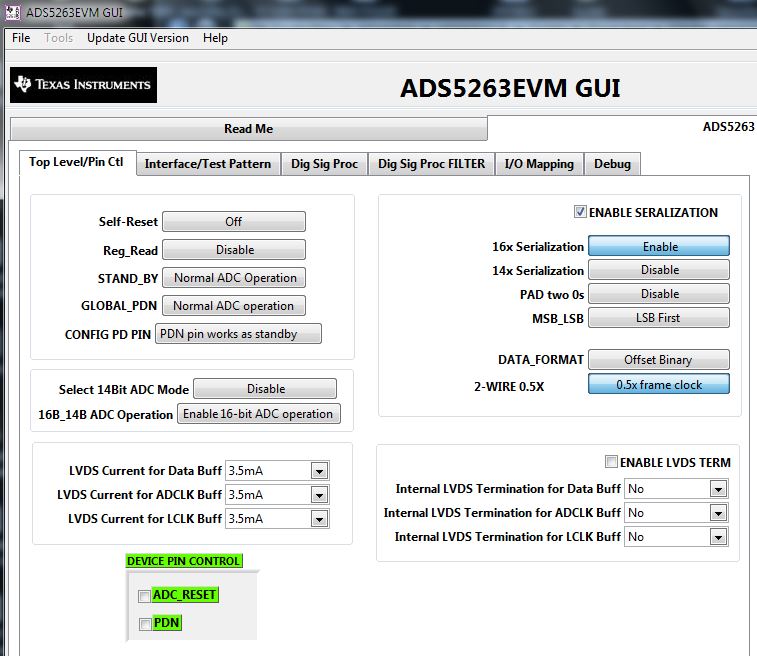
Task: Toggle the Reg_Read Disable button
Action: tap(234, 250)
